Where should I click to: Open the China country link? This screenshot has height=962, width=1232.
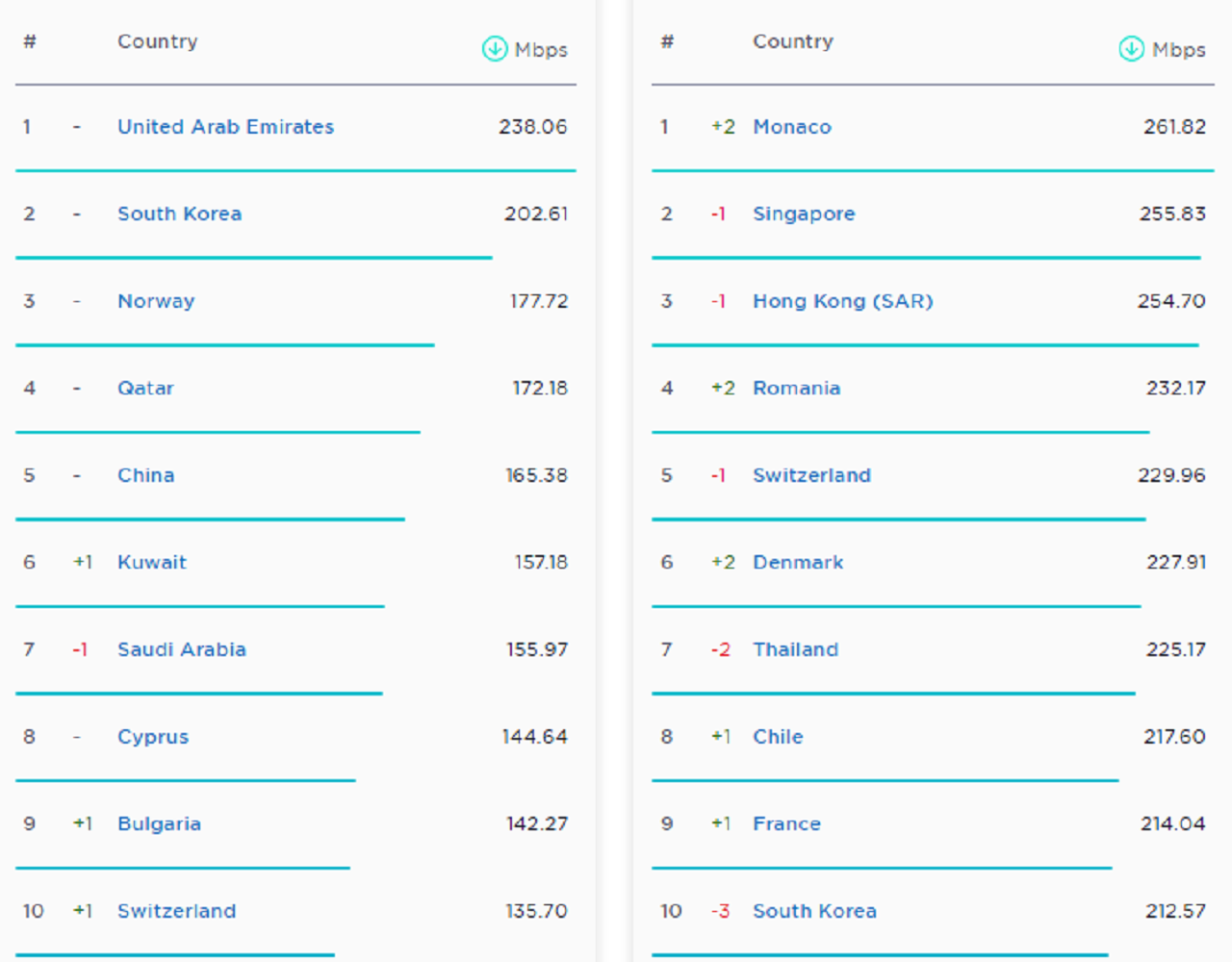click(x=145, y=475)
